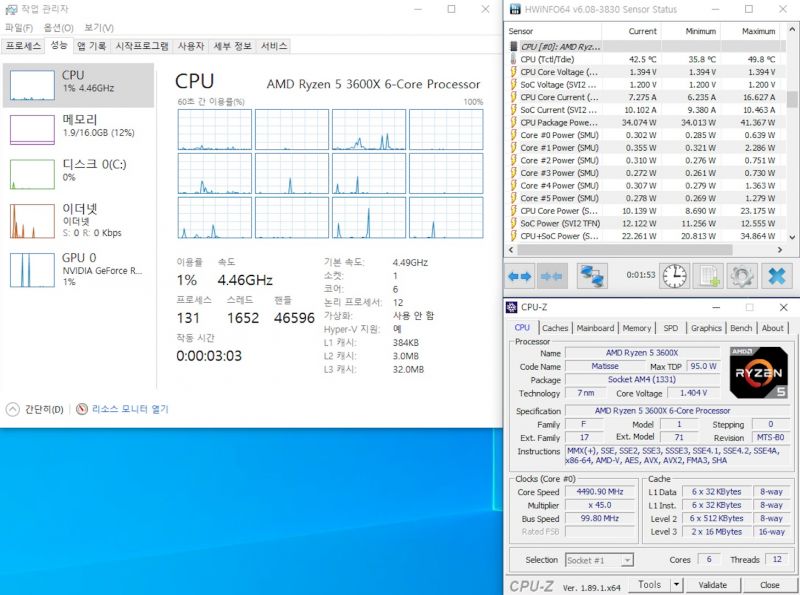Collapse Task Manager with fewer details chevron
Image resolution: width=800 pixels, height=595 pixels.
(x=13, y=409)
